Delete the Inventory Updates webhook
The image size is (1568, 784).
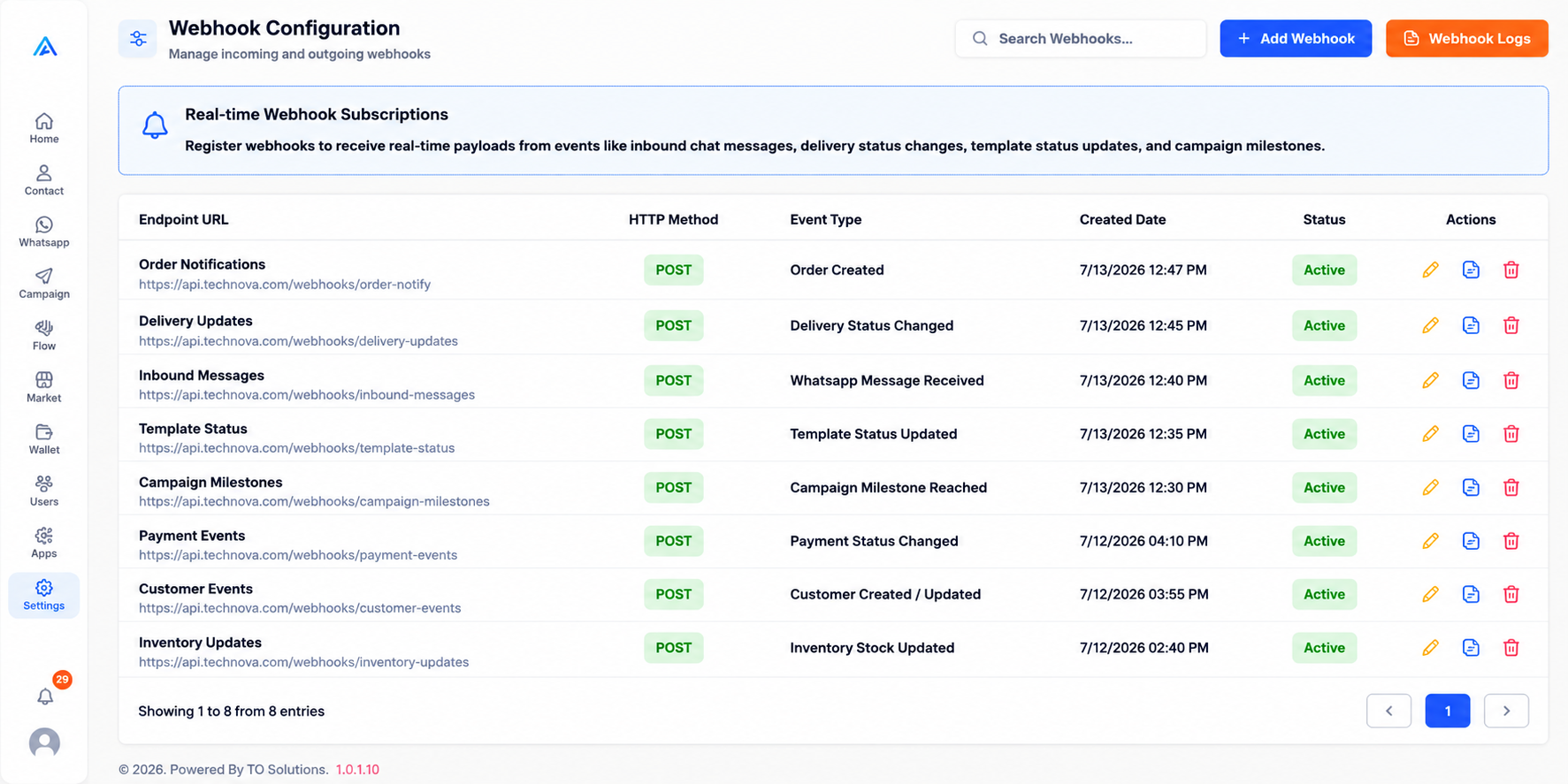point(1511,648)
